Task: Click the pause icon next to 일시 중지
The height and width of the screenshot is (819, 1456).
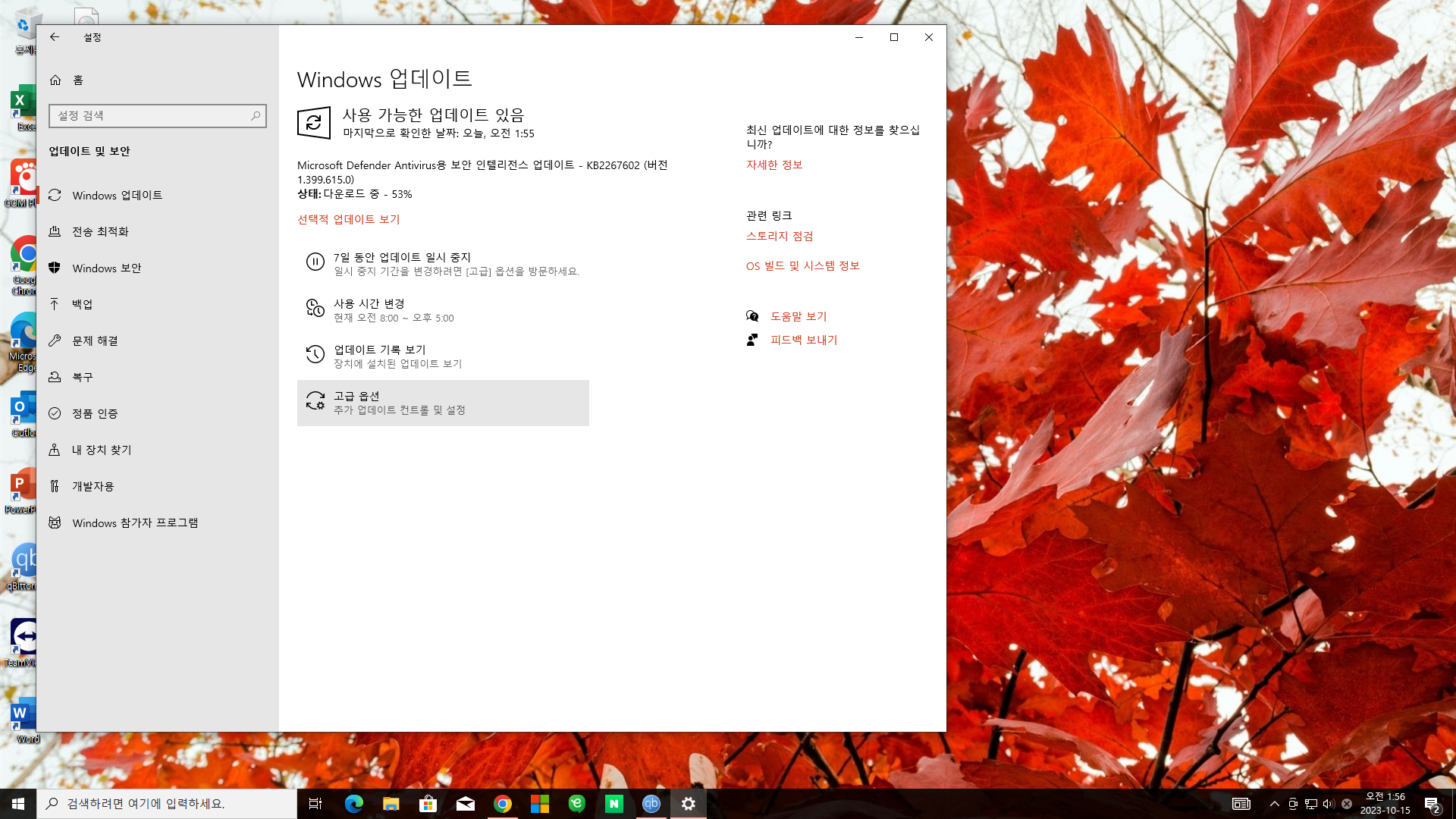Action: 315,262
